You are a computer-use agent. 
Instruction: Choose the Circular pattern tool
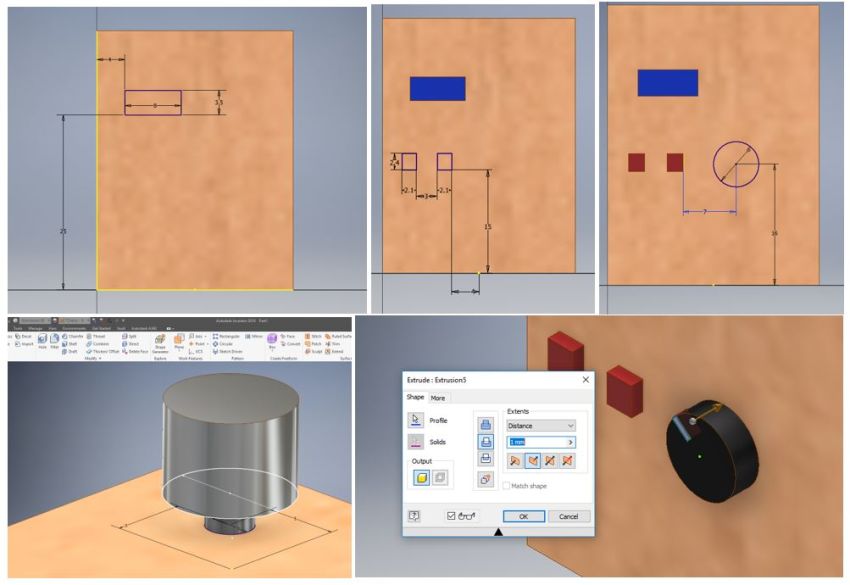223,344
